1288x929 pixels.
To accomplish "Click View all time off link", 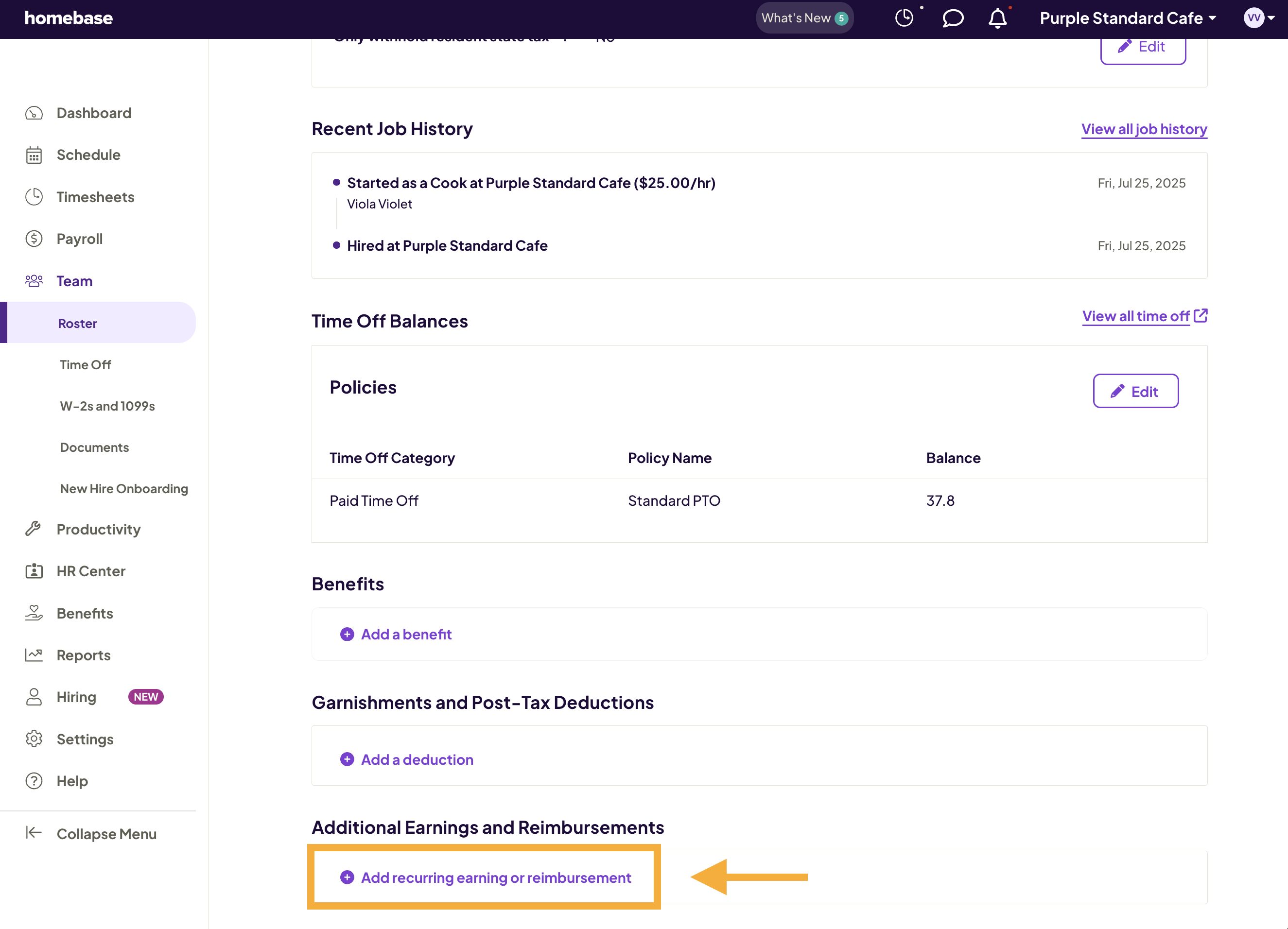I will 1135,316.
